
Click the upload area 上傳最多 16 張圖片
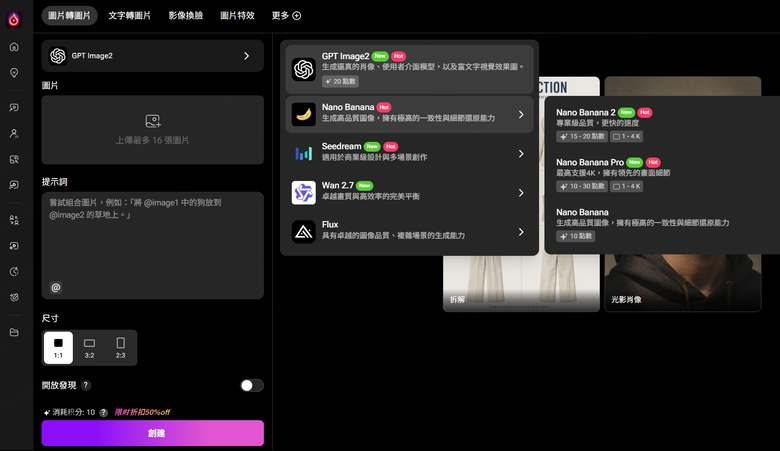(x=153, y=130)
